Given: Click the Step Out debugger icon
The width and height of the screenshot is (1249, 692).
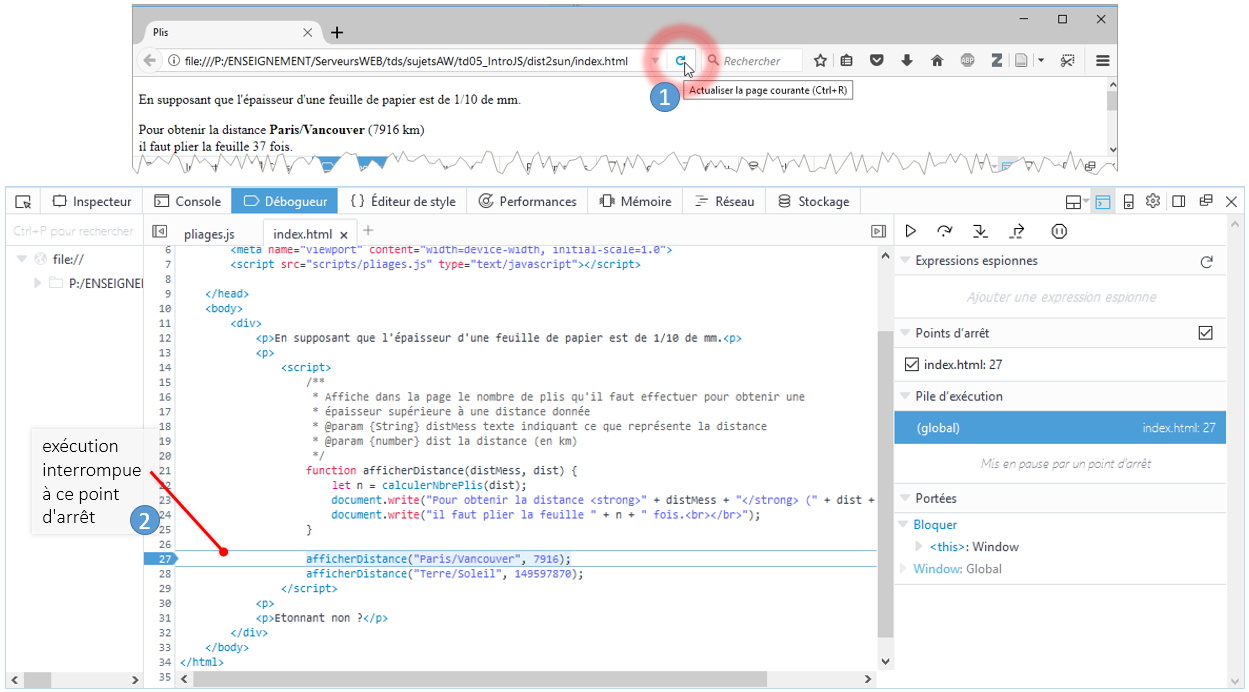Looking at the screenshot, I should point(1017,231).
